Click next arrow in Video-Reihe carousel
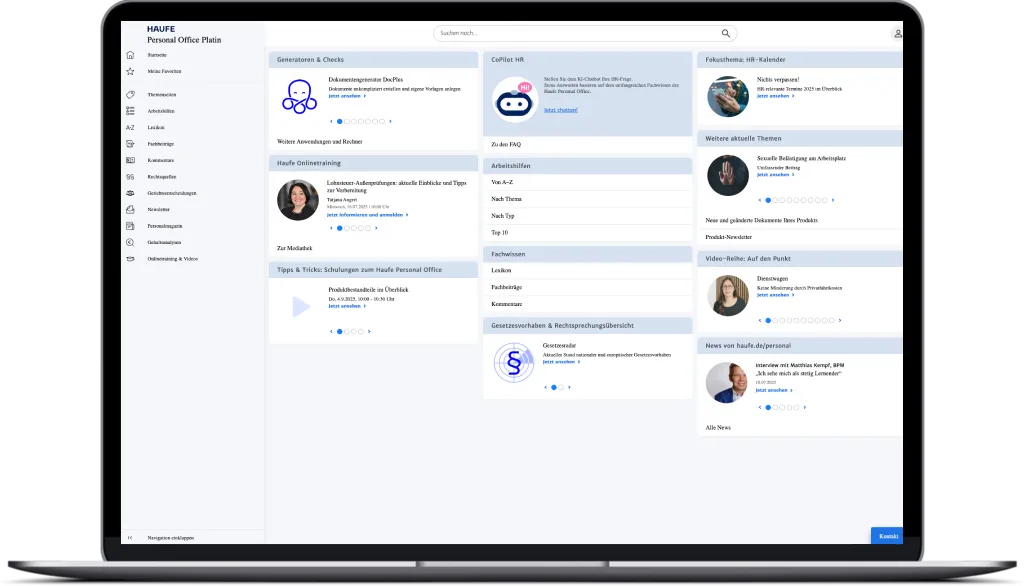The height and width of the screenshot is (586, 1024). (x=840, y=321)
